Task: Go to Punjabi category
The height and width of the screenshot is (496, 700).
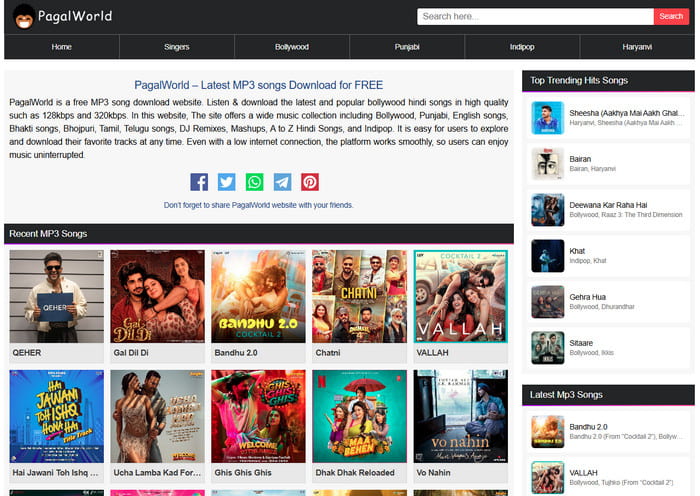Action: pos(407,47)
